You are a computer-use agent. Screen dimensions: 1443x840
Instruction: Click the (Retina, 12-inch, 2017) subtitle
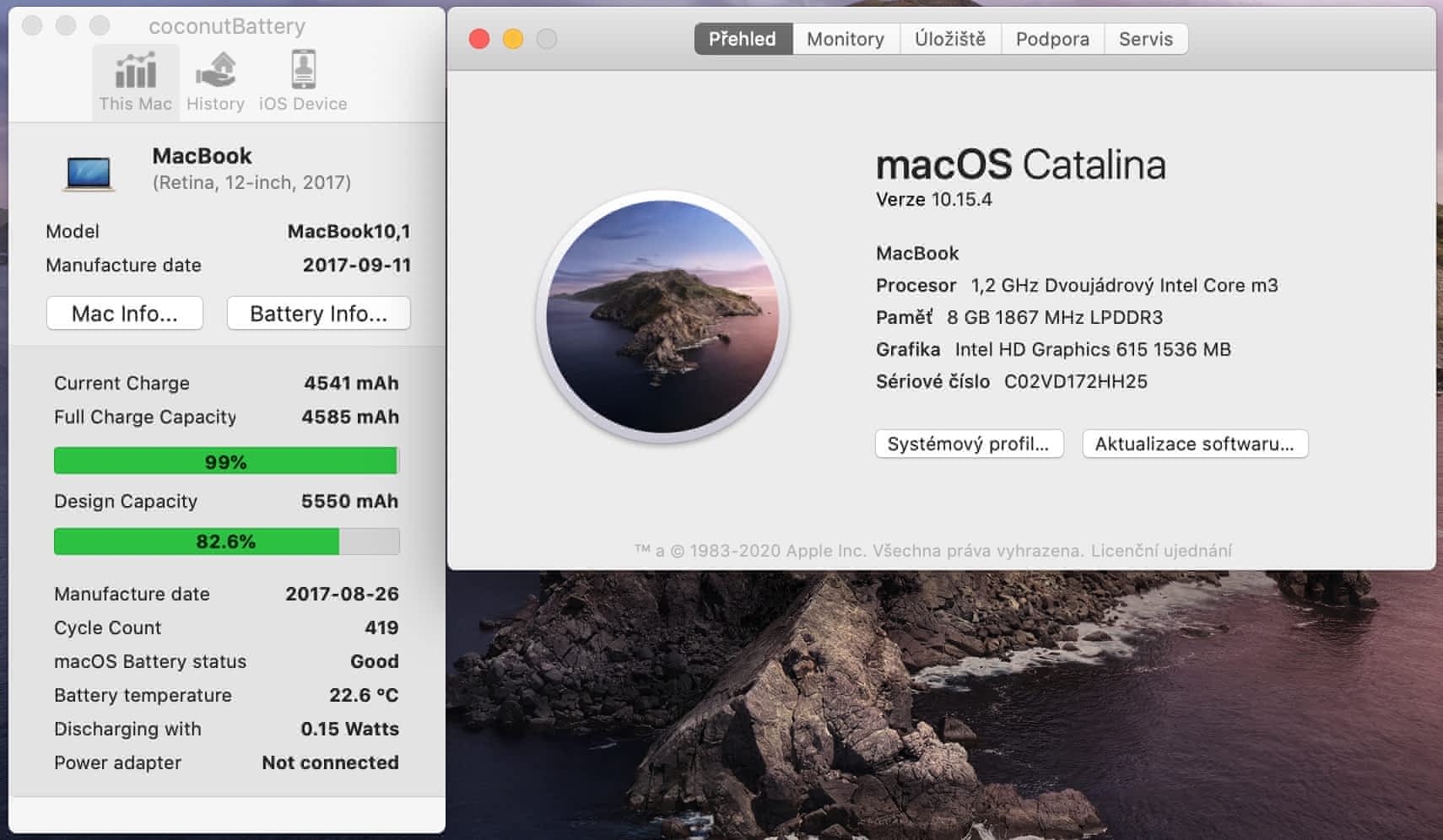(251, 182)
